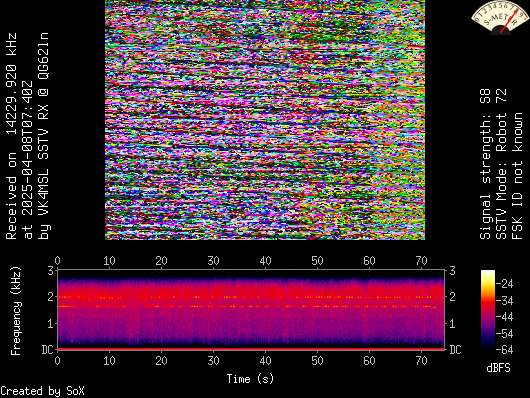
Task: Click the red S-Meter needle
Action: 510,20
